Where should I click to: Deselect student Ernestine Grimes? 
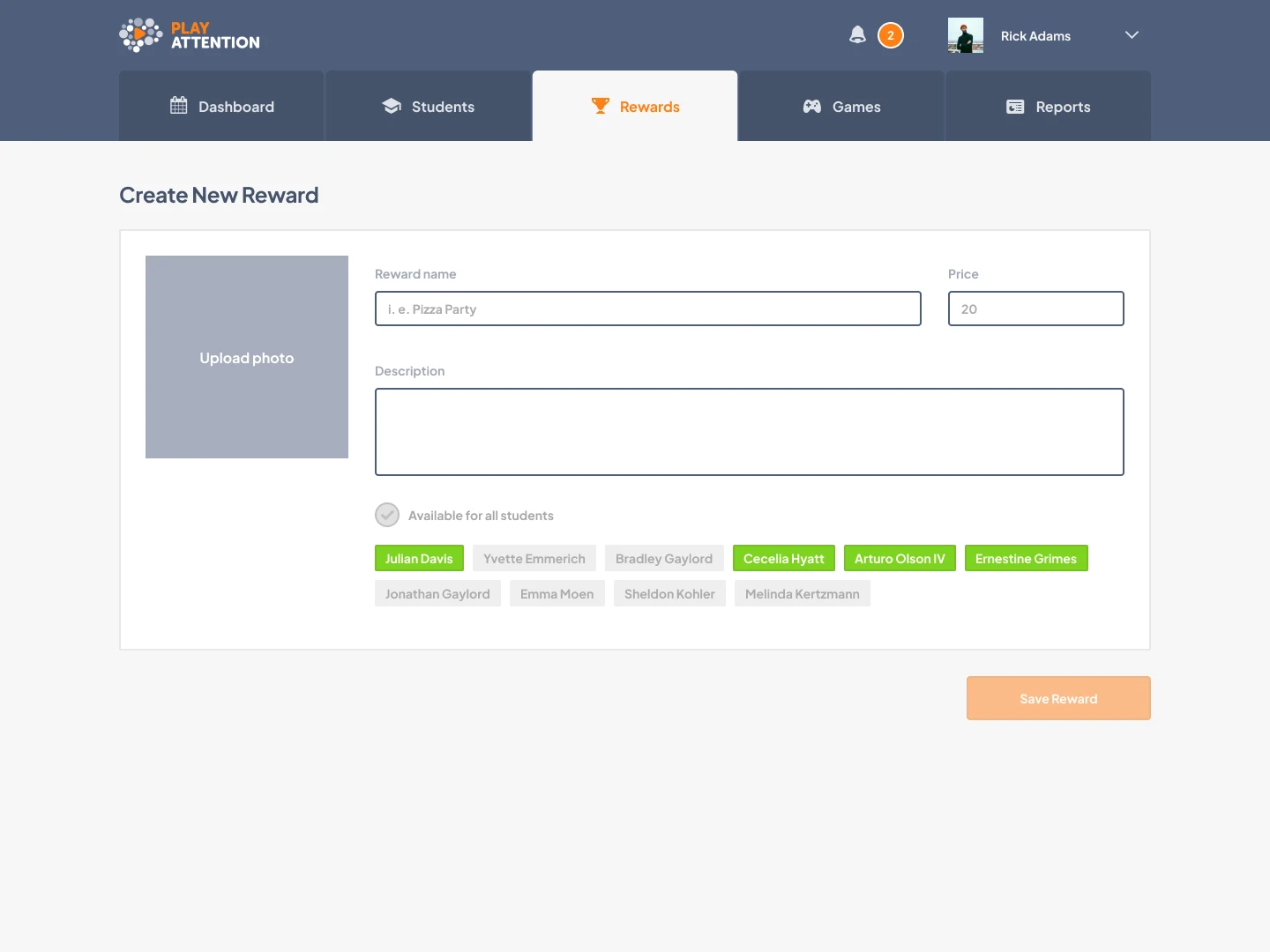(1027, 558)
